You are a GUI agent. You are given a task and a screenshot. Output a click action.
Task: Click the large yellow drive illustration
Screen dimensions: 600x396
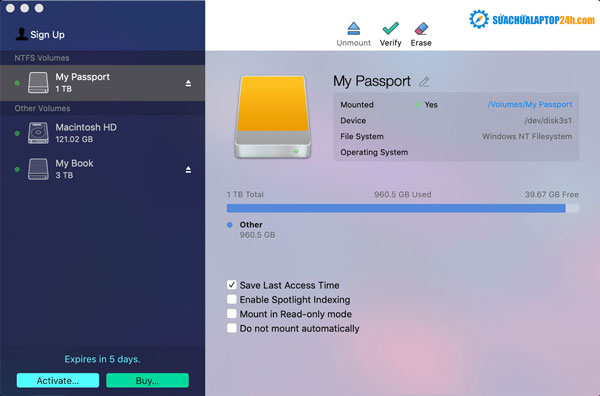[x=272, y=116]
